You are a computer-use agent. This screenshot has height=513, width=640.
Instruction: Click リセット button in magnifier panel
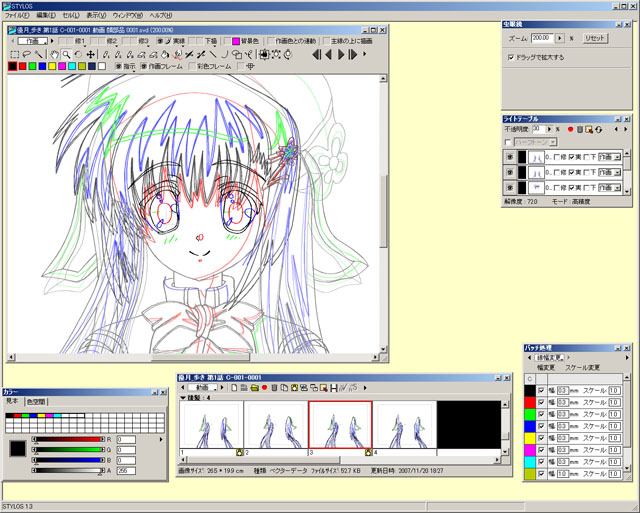coord(595,38)
